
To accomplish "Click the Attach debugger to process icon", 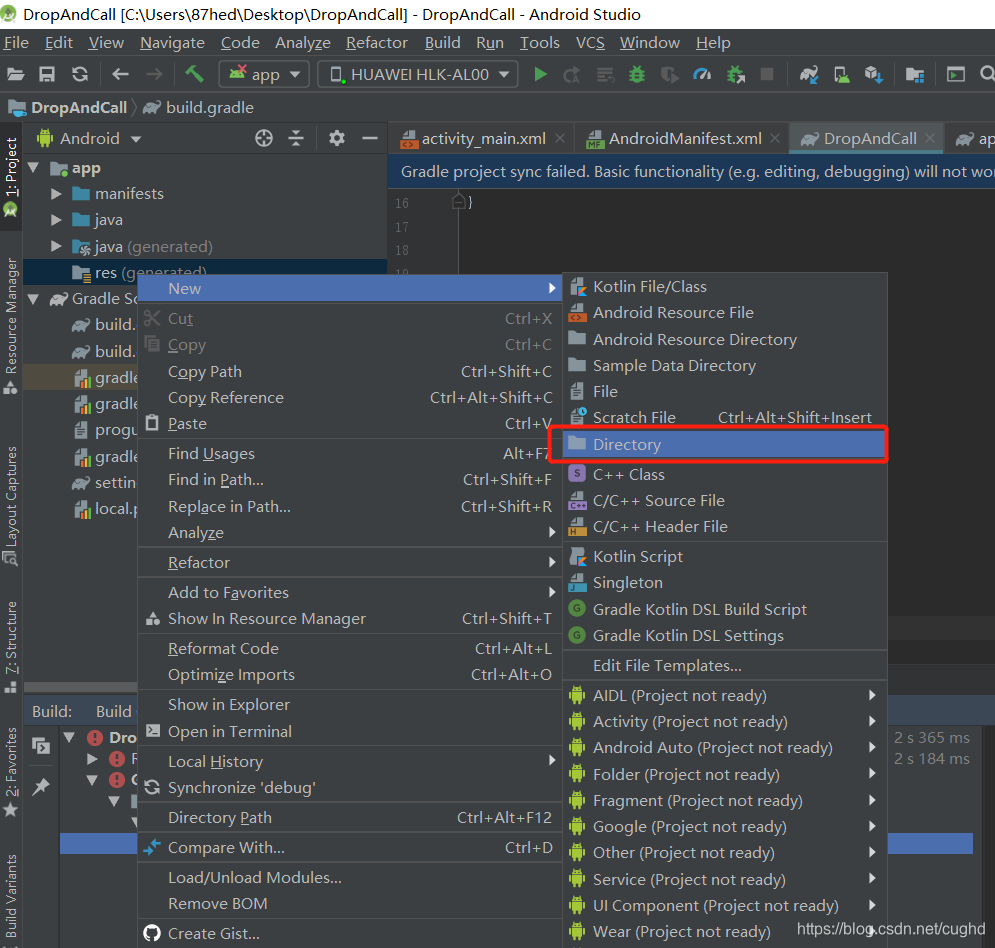I will [735, 74].
